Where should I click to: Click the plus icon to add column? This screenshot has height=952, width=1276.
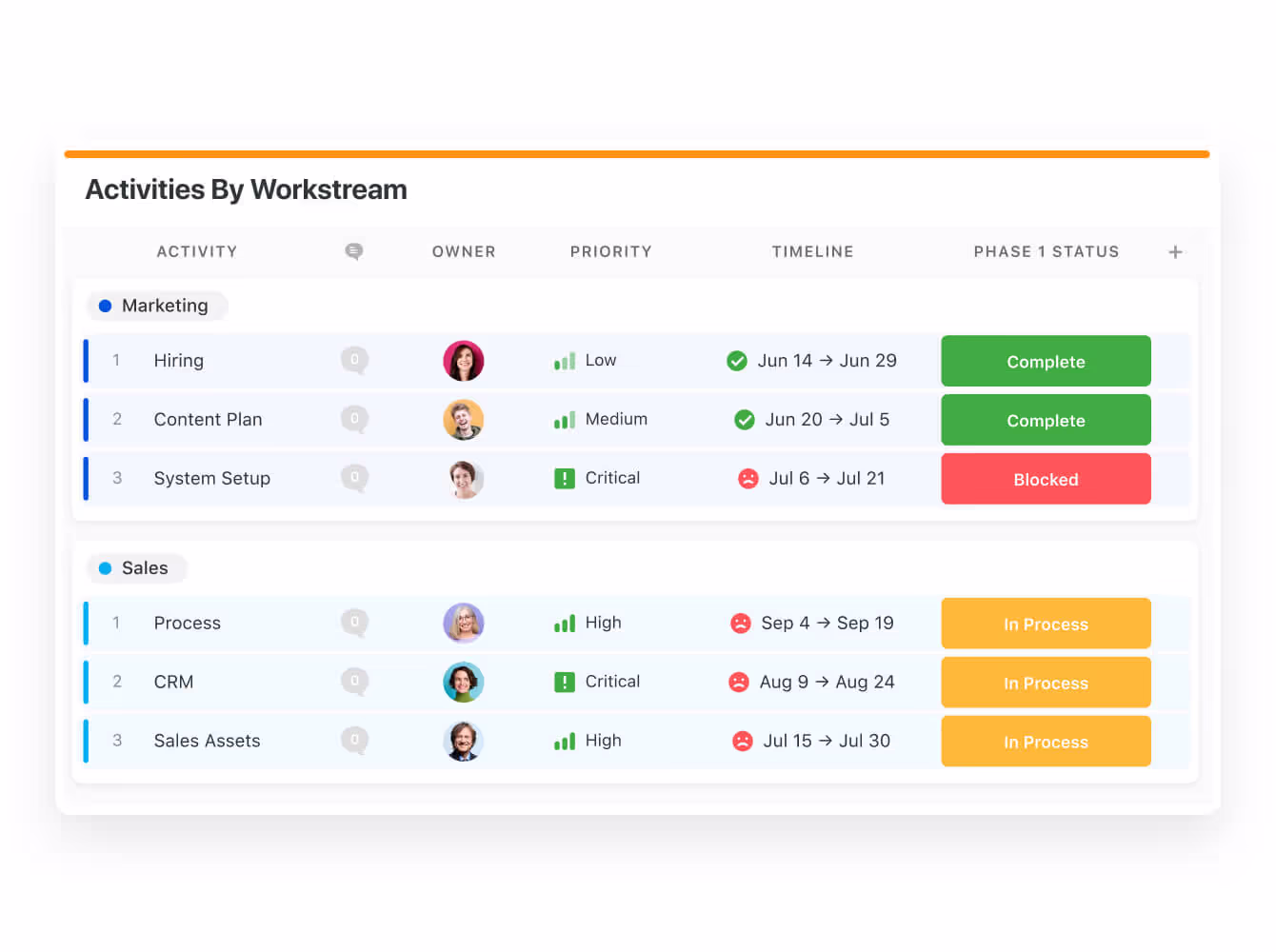(1175, 252)
